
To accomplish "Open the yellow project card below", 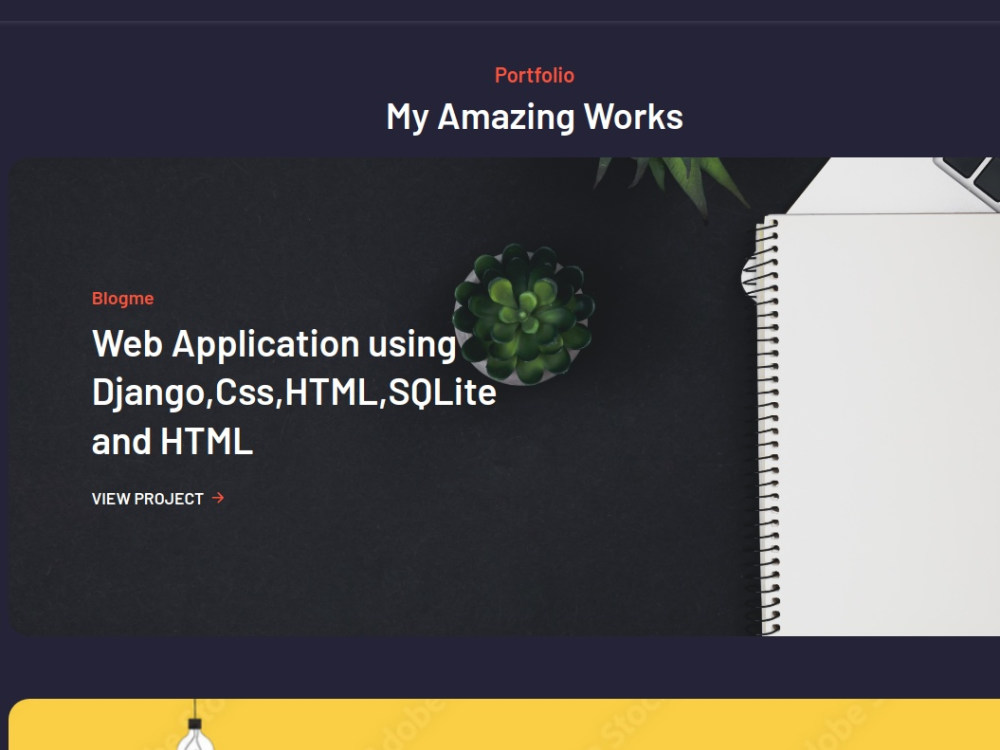I will (504, 724).
